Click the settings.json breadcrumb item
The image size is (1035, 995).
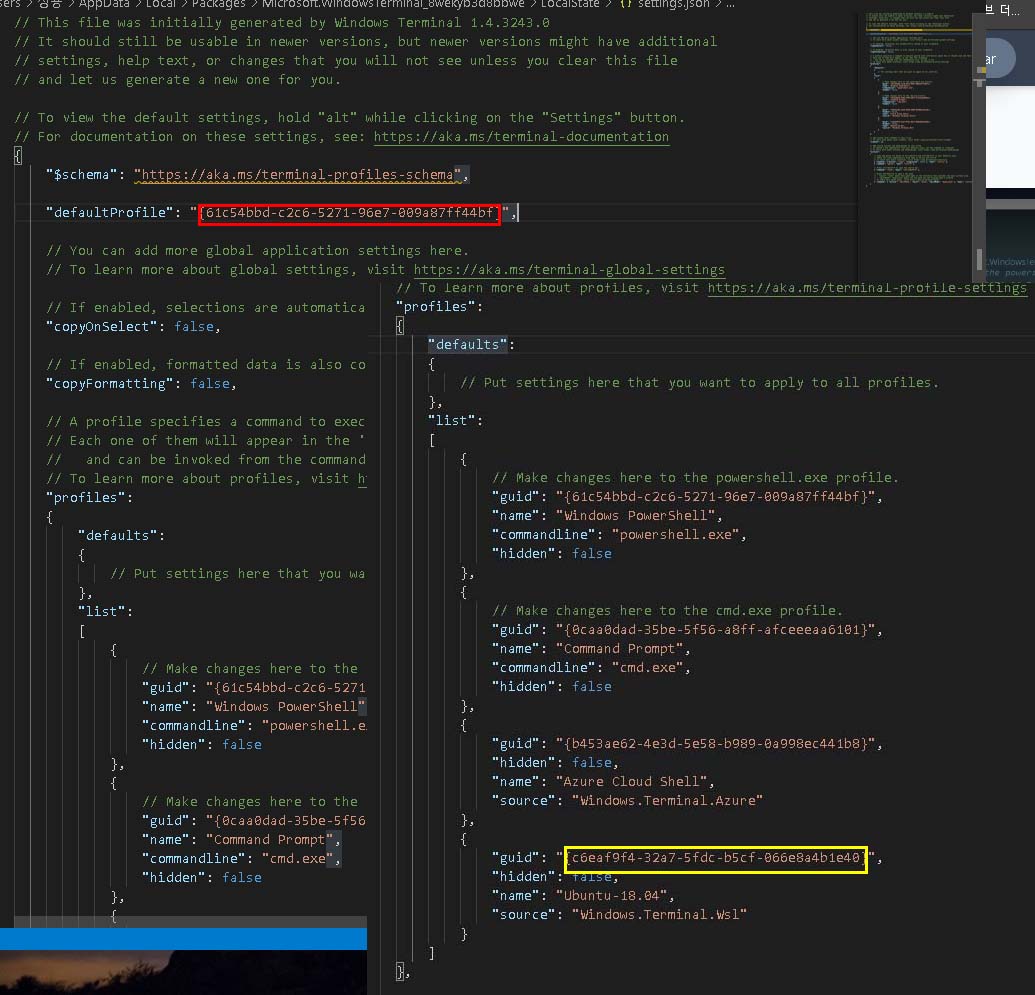[665, 4]
